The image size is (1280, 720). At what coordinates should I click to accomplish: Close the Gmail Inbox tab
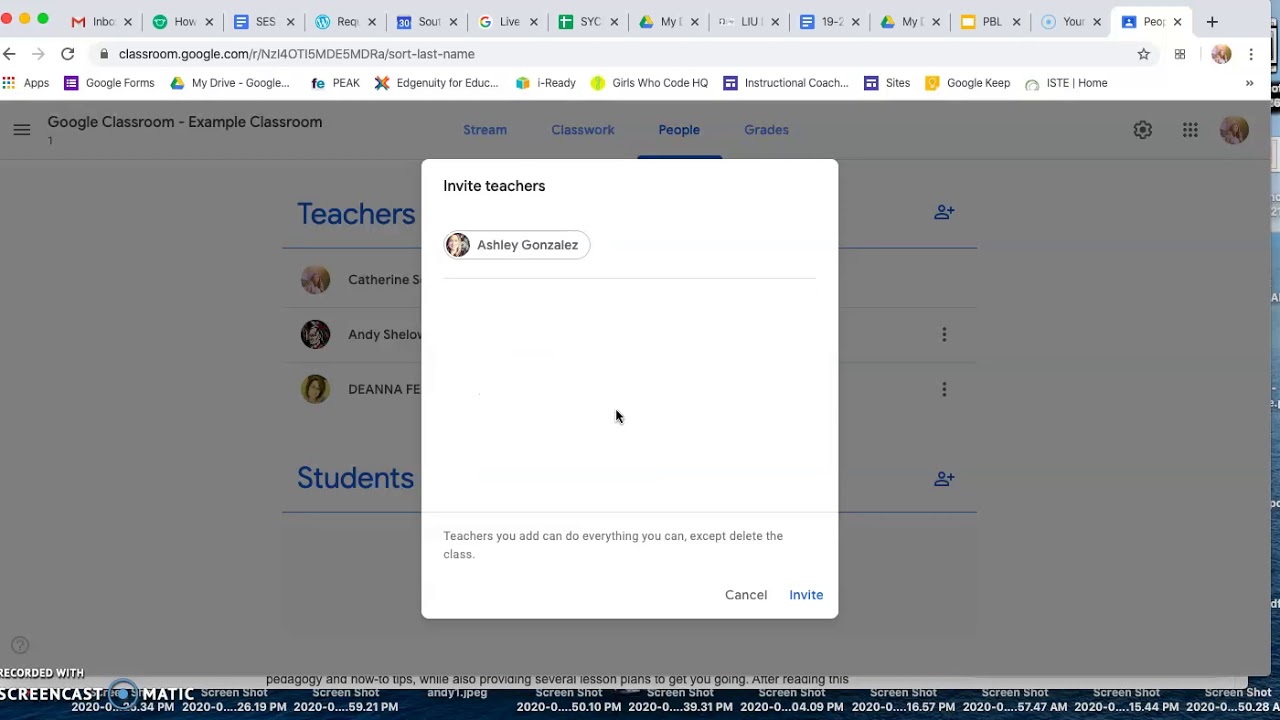tap(127, 22)
